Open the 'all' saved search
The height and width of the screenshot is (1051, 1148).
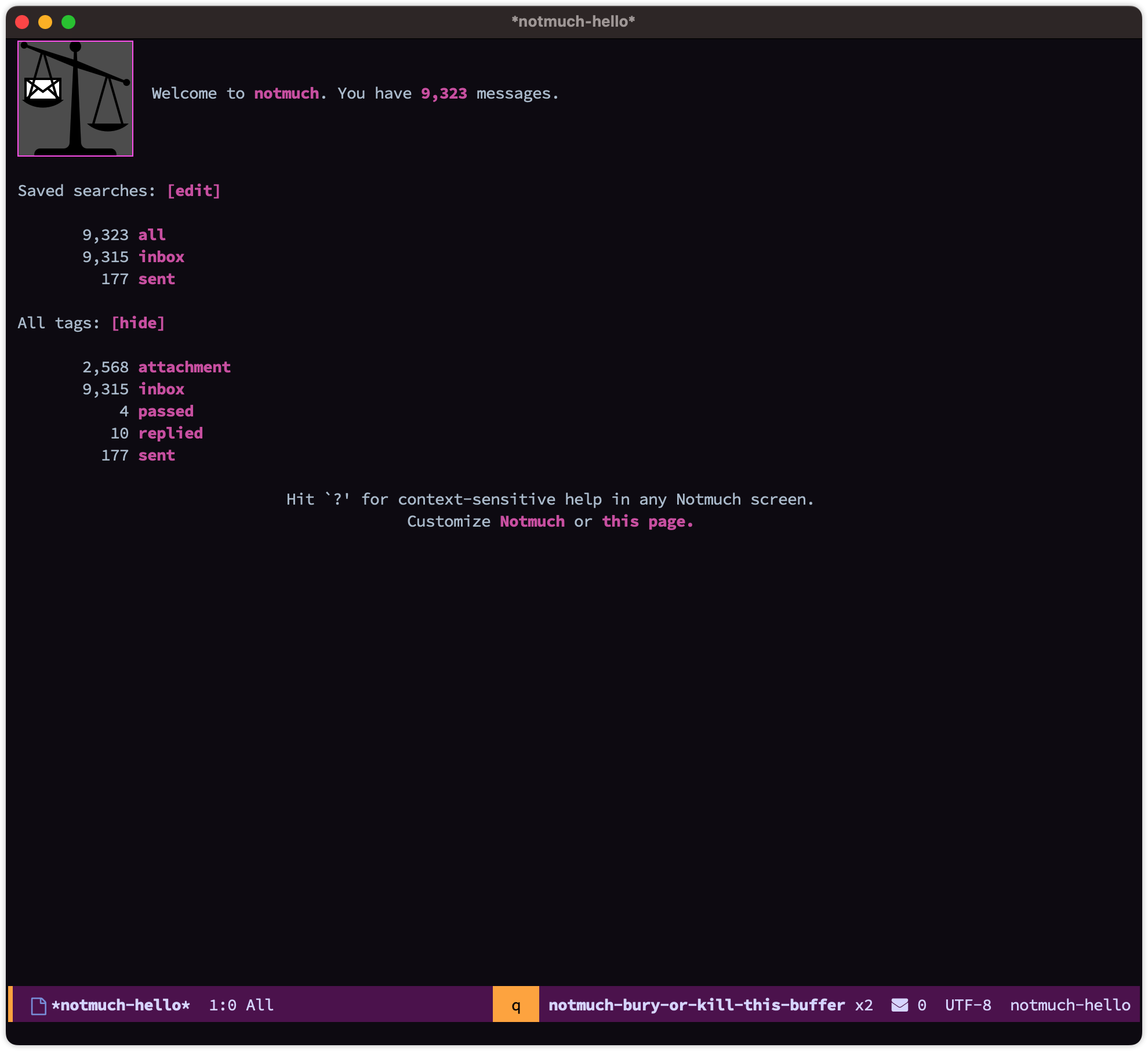[152, 235]
